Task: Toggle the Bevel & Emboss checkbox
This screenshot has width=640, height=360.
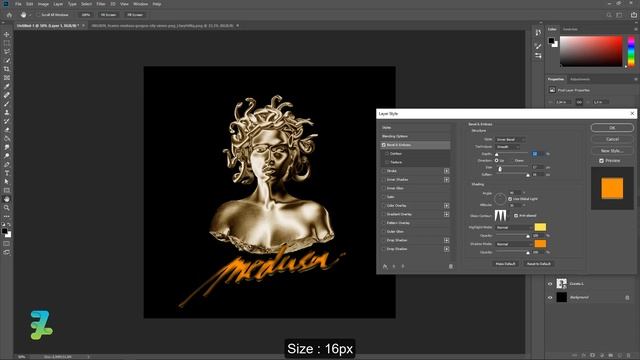Action: [384, 145]
